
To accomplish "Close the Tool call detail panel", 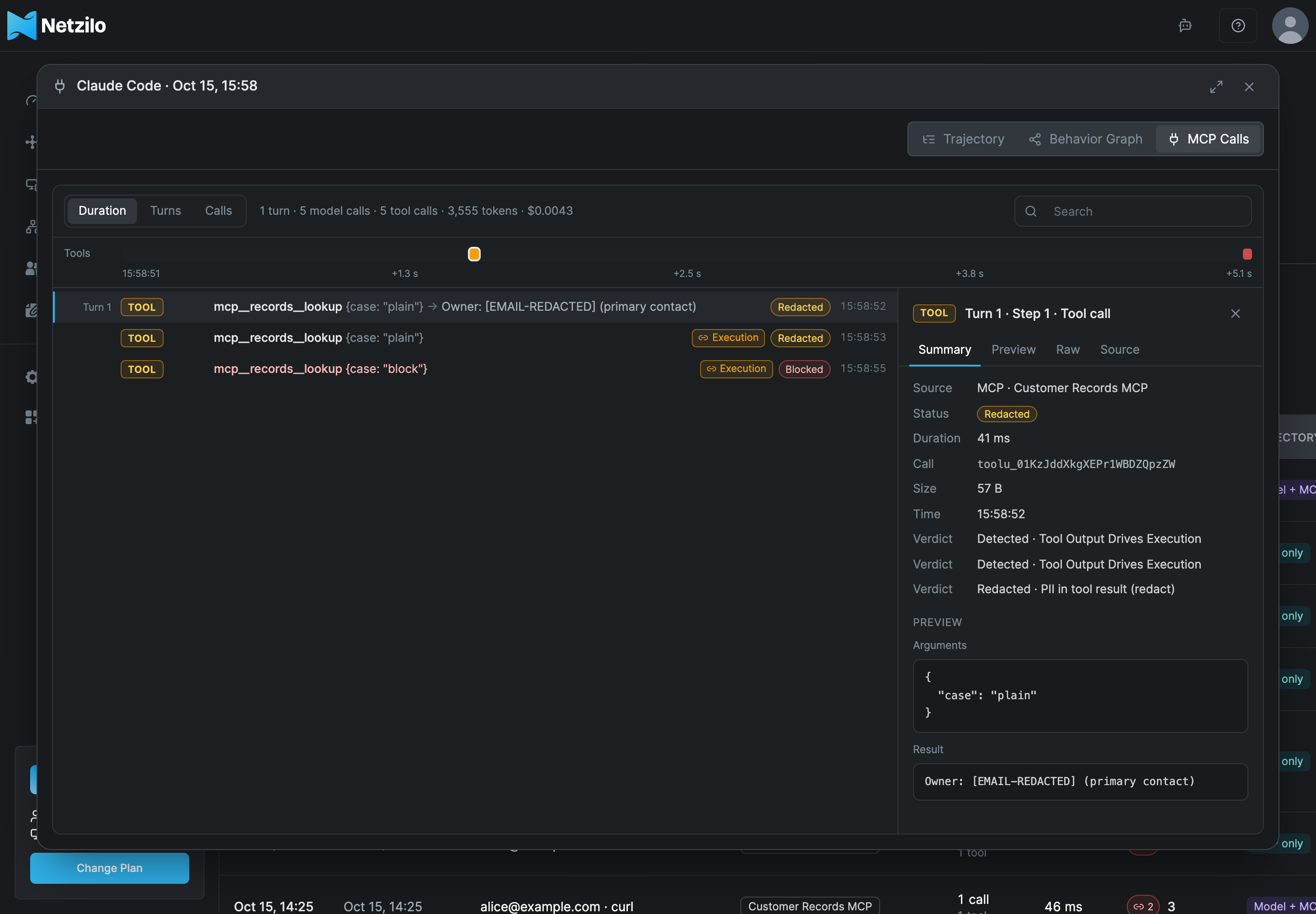I will [x=1235, y=313].
